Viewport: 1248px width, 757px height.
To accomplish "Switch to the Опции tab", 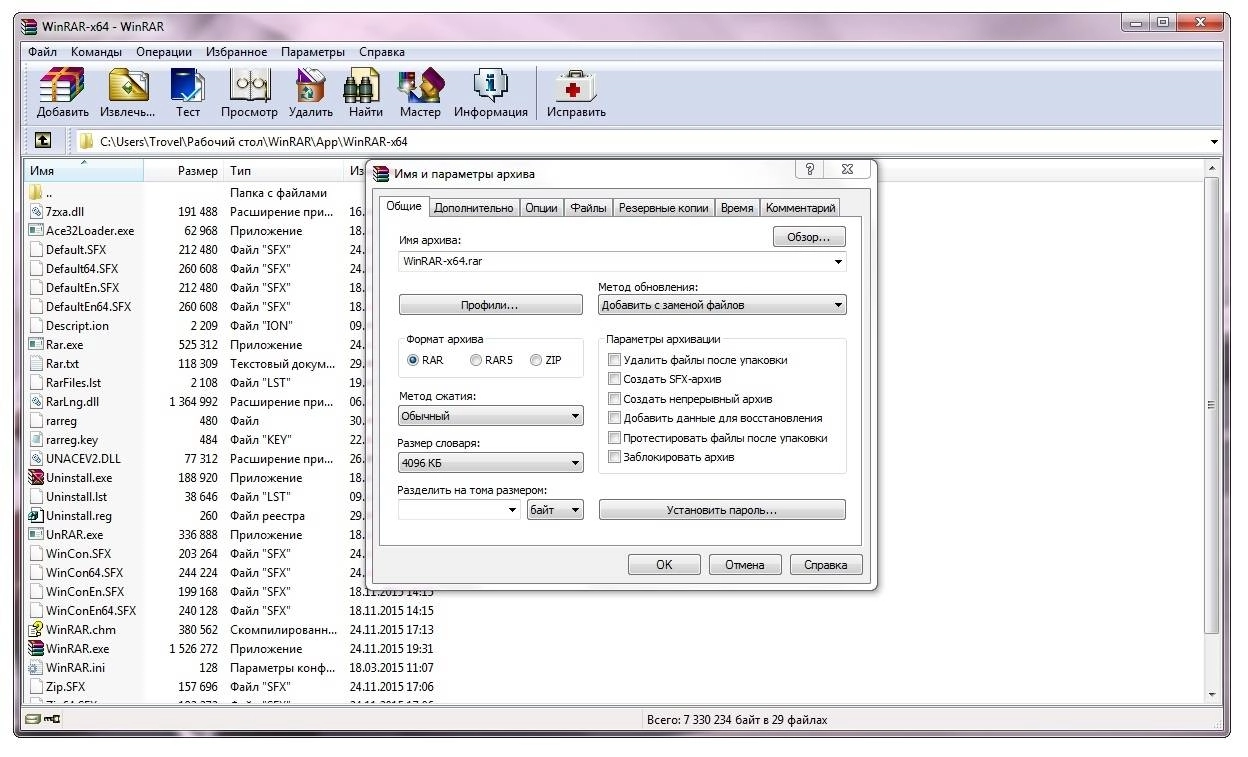I will (x=541, y=208).
